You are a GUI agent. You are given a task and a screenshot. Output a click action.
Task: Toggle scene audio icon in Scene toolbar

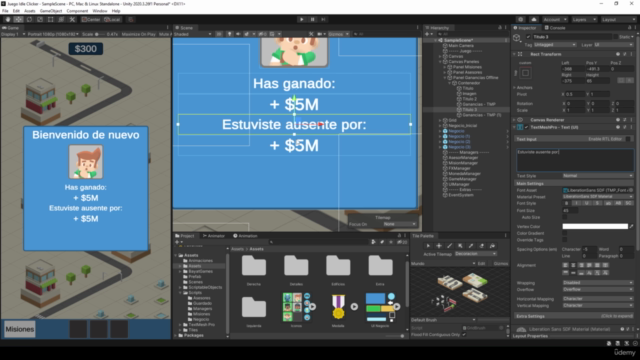click(x=238, y=34)
